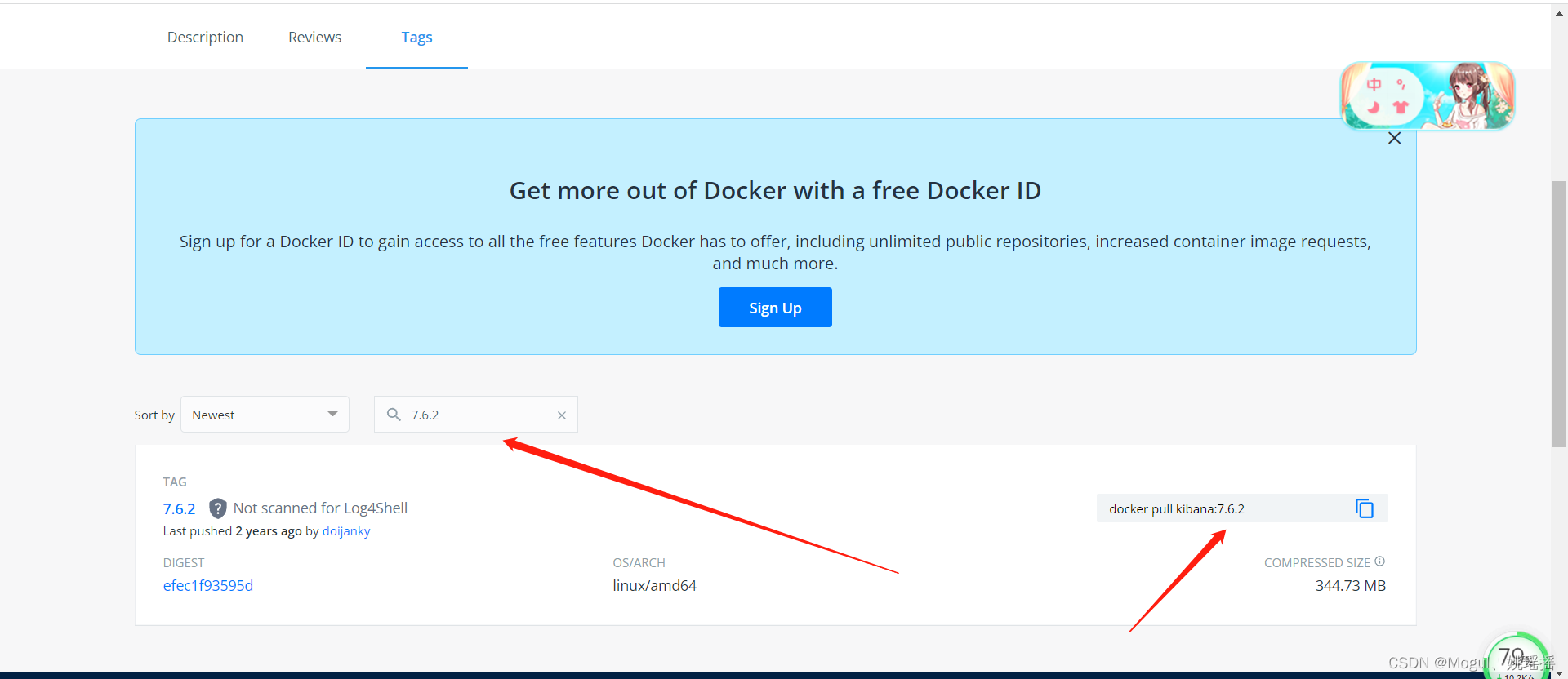Copy the docker pull kibana:7.6.2 command
The width and height of the screenshot is (1568, 679).
[1365, 508]
